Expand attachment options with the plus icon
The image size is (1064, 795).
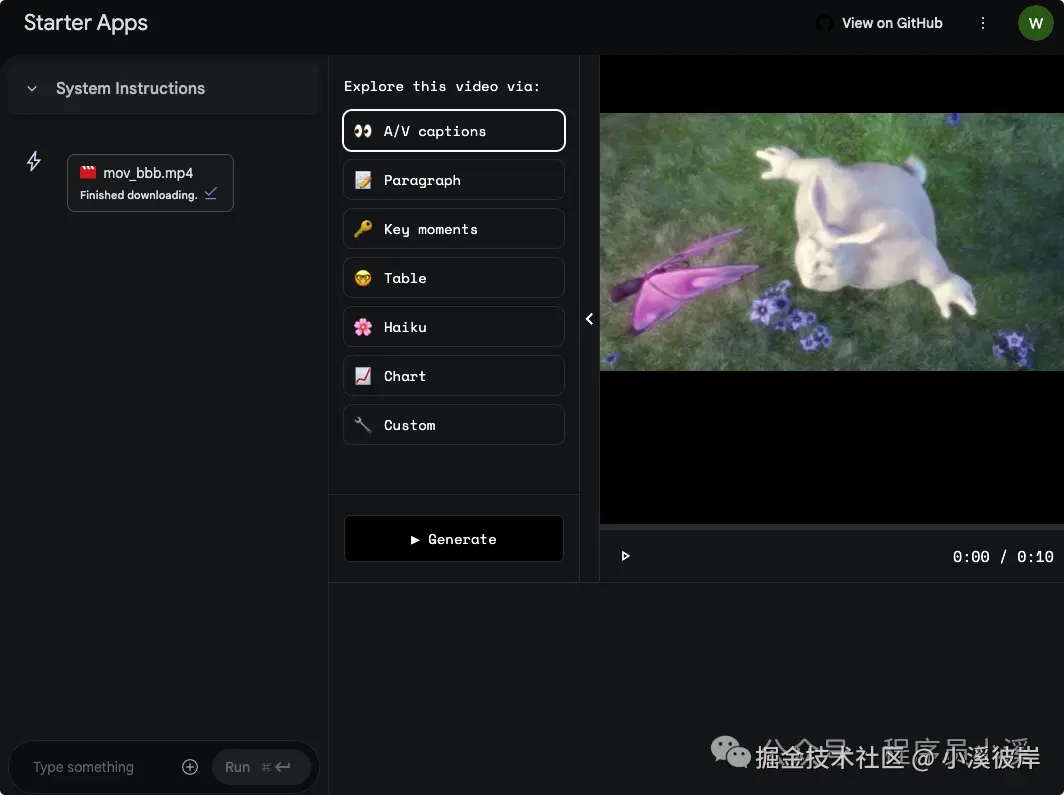click(x=190, y=767)
